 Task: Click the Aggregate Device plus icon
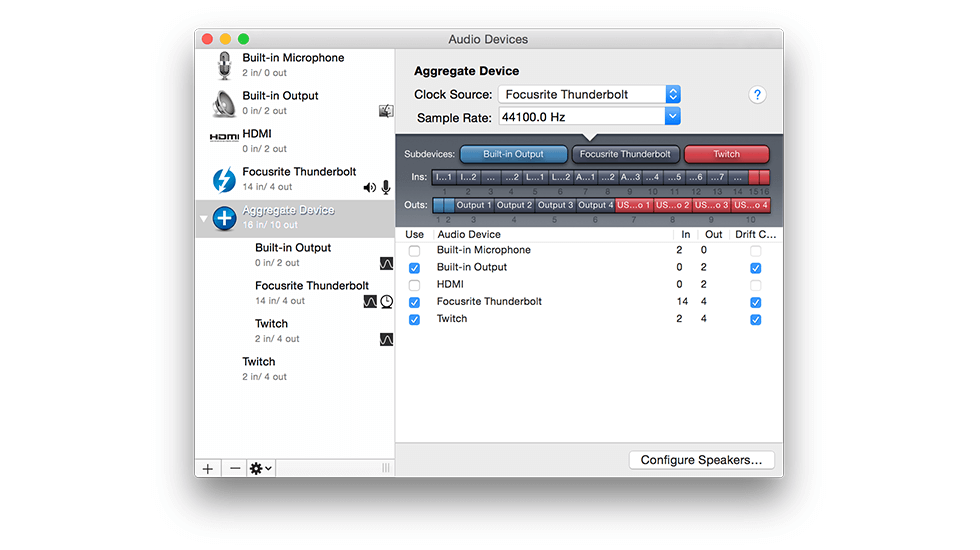click(x=224, y=218)
